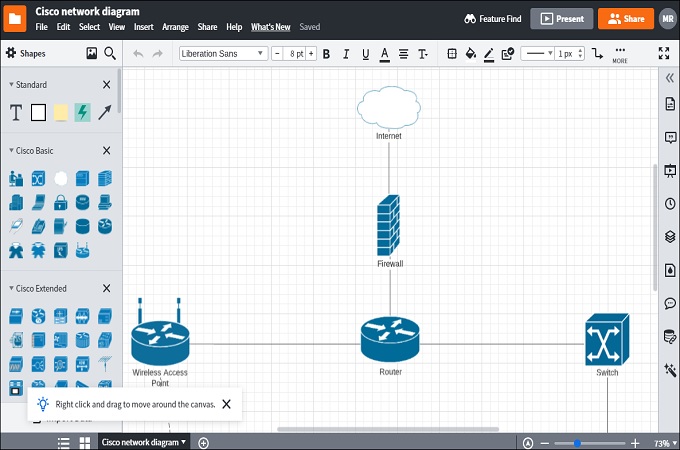The height and width of the screenshot is (450, 680).
Task: Toggle underline text style
Action: tap(366, 54)
